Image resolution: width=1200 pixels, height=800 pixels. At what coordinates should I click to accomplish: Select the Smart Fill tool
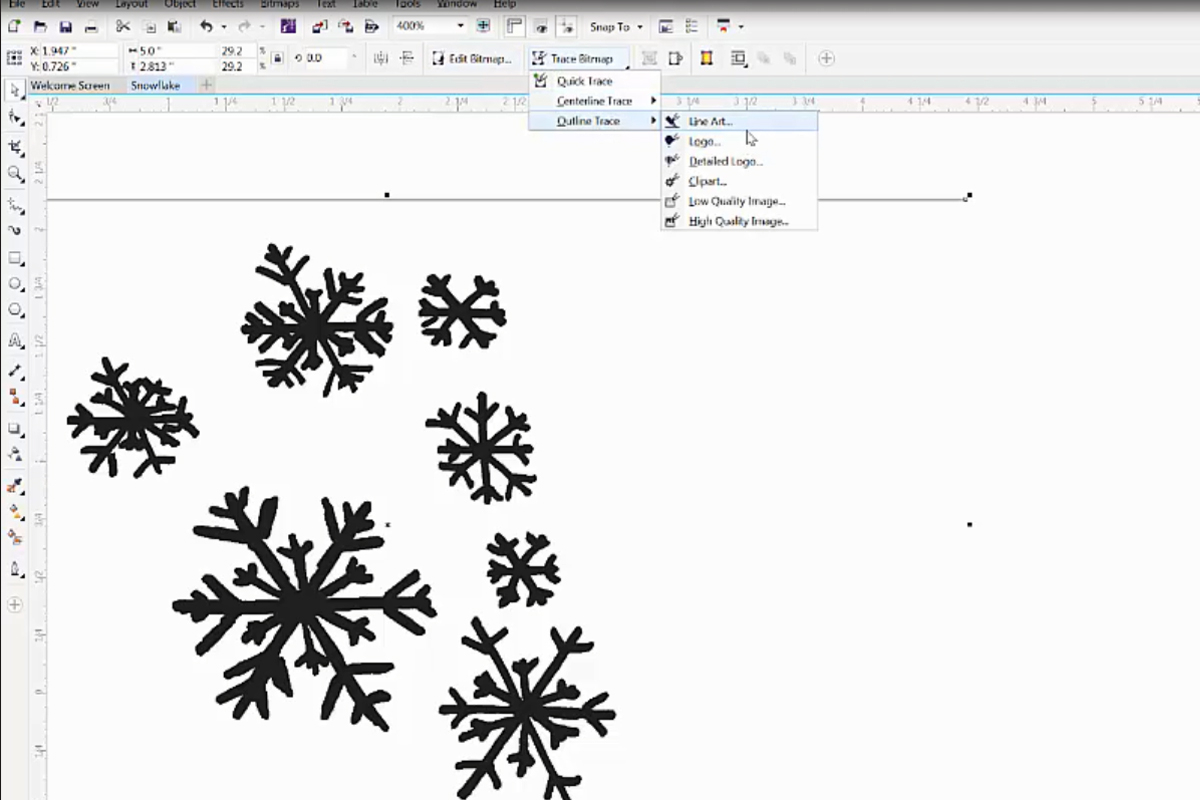15,538
